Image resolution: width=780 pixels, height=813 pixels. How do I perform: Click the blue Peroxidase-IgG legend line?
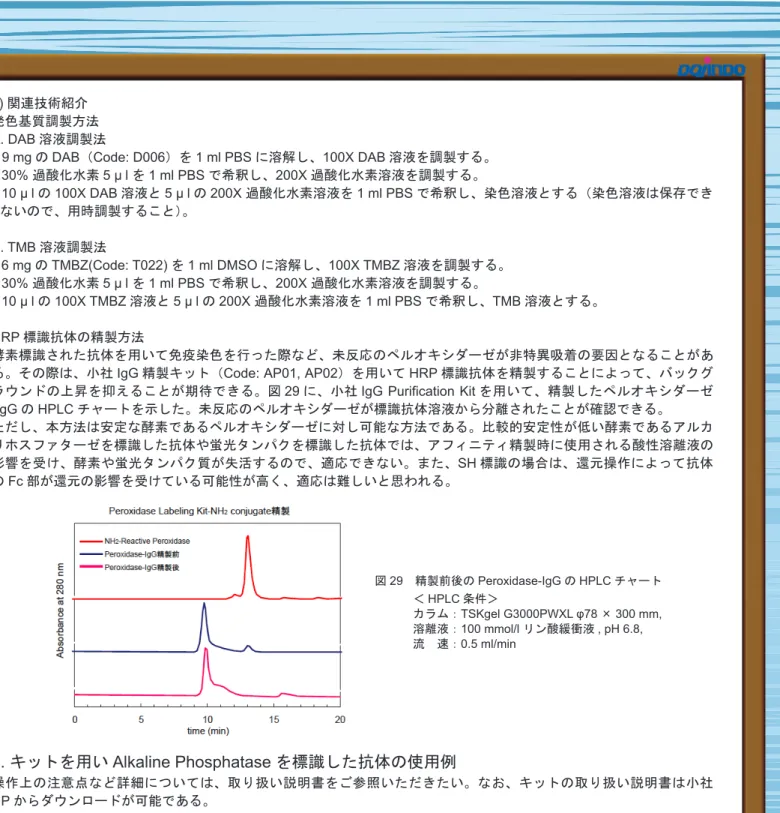coord(91,554)
